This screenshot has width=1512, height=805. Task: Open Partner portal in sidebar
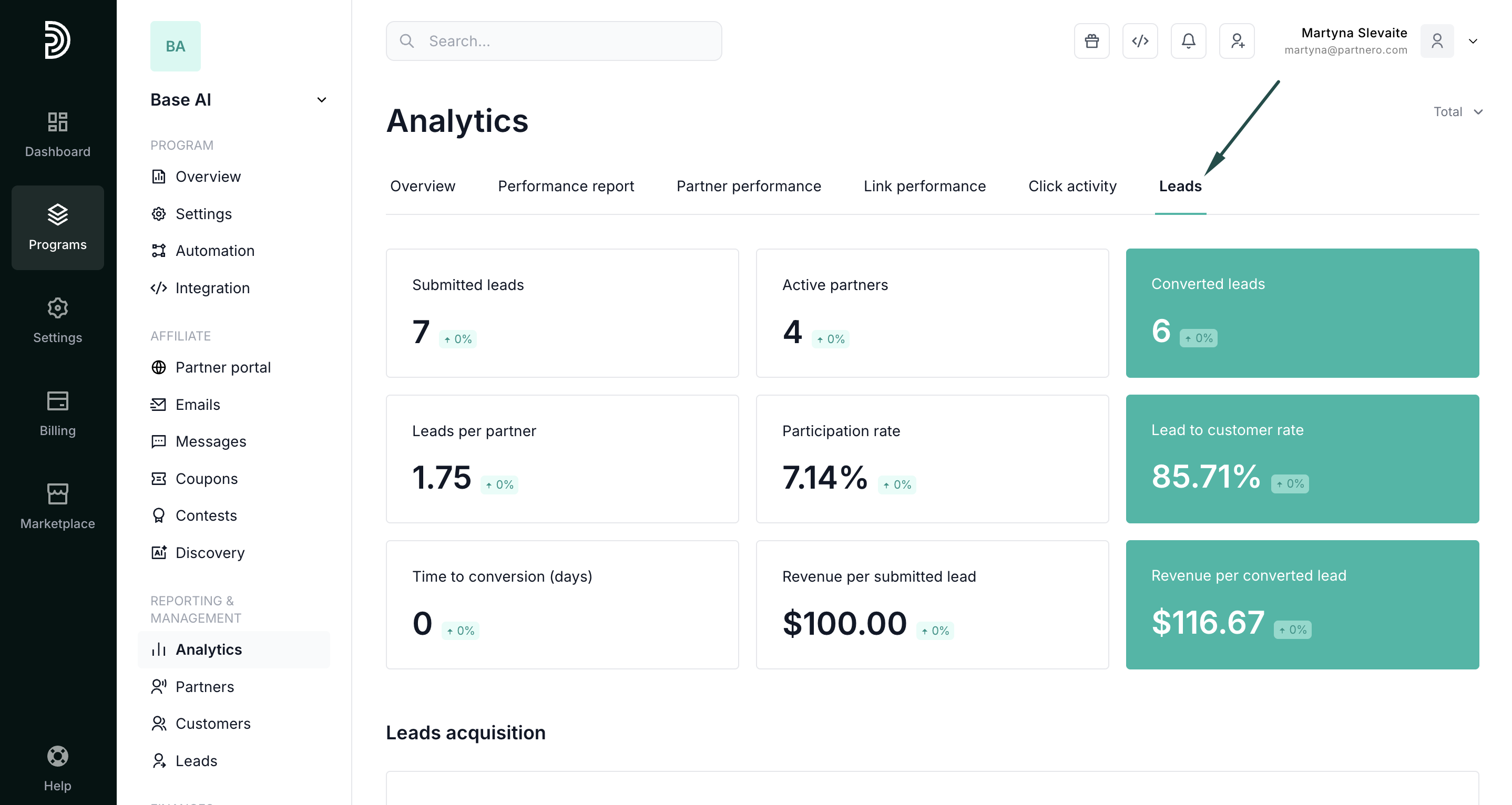[x=223, y=367]
